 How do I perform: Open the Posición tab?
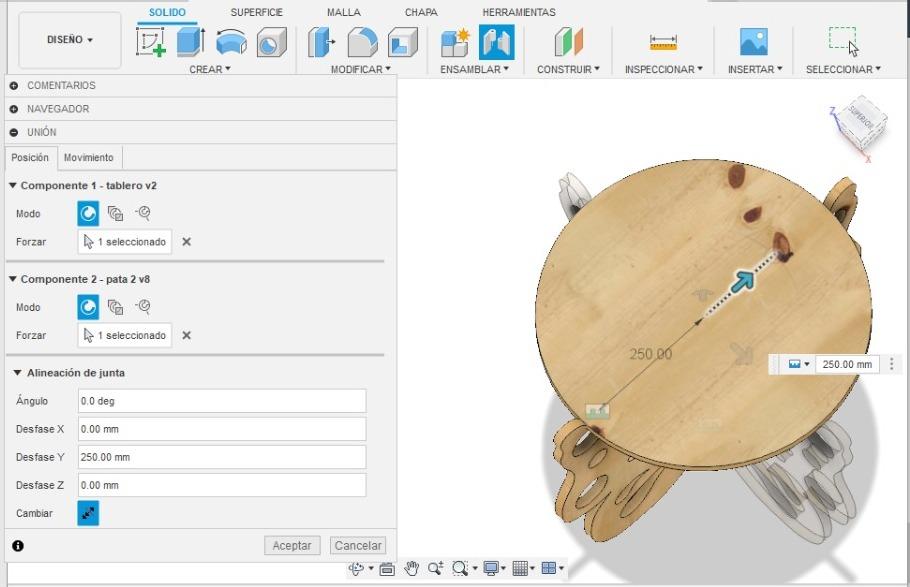click(x=30, y=157)
